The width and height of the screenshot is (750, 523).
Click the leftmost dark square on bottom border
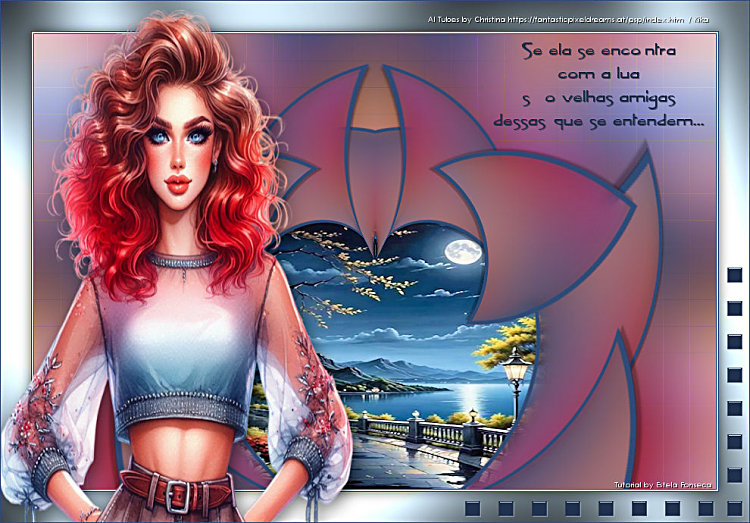(x=471, y=508)
